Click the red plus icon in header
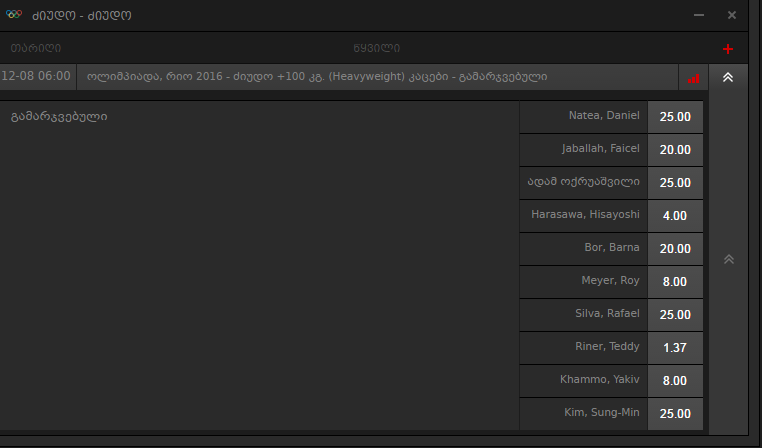 pyautogui.click(x=727, y=49)
